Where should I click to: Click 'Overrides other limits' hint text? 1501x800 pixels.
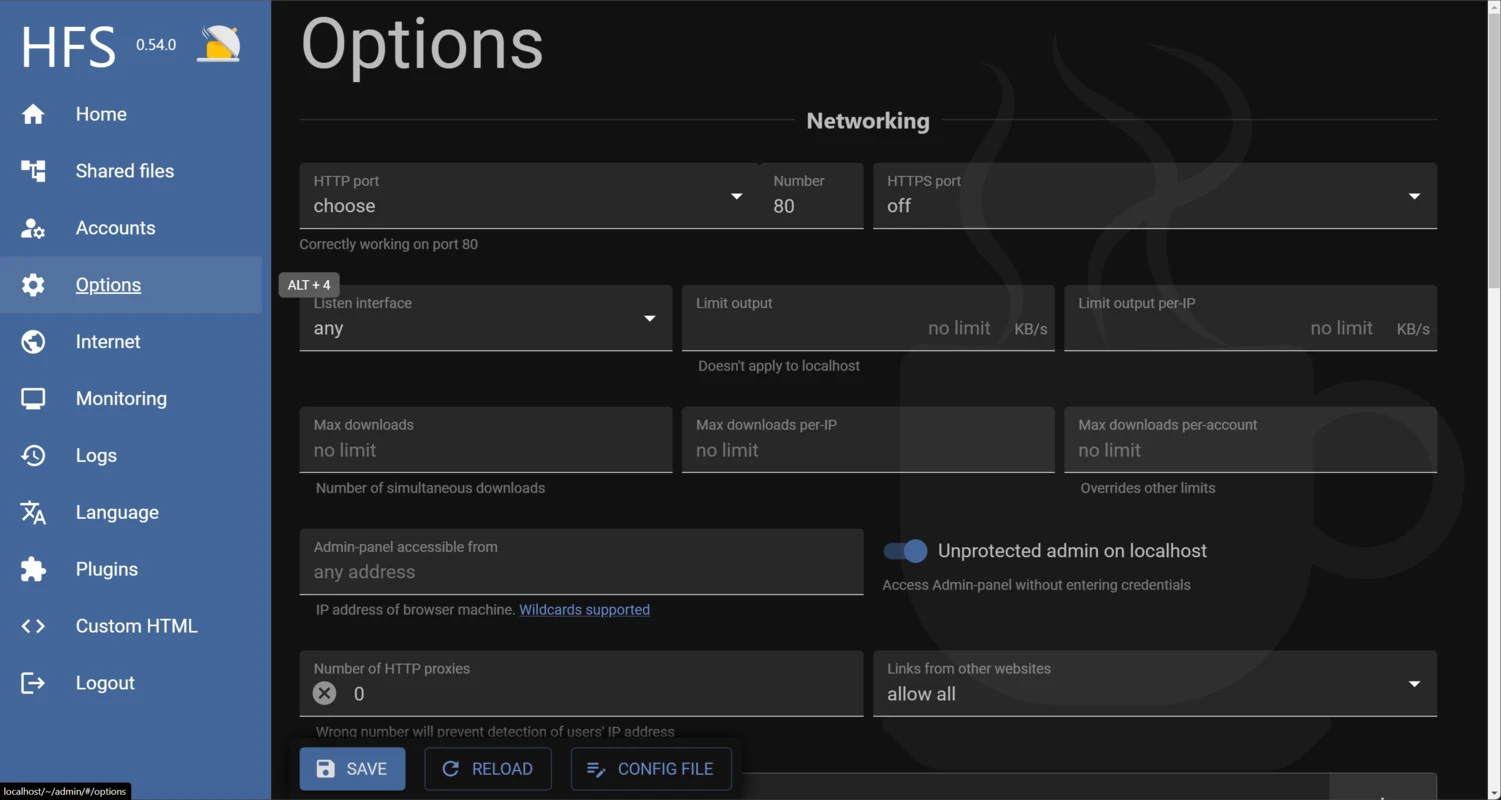pos(1148,488)
